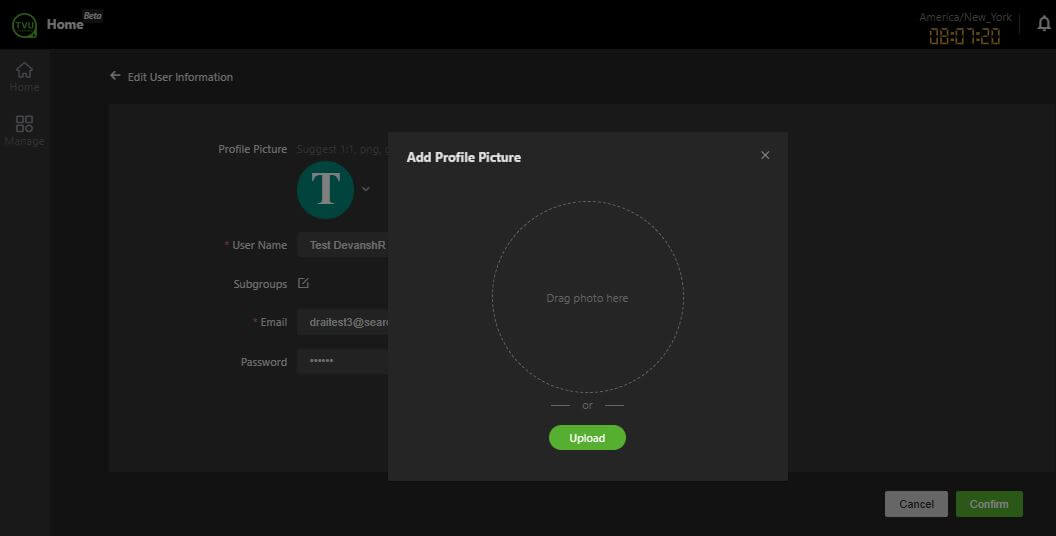Expand the chevron next to profile avatar
This screenshot has height=536, width=1056.
point(366,189)
